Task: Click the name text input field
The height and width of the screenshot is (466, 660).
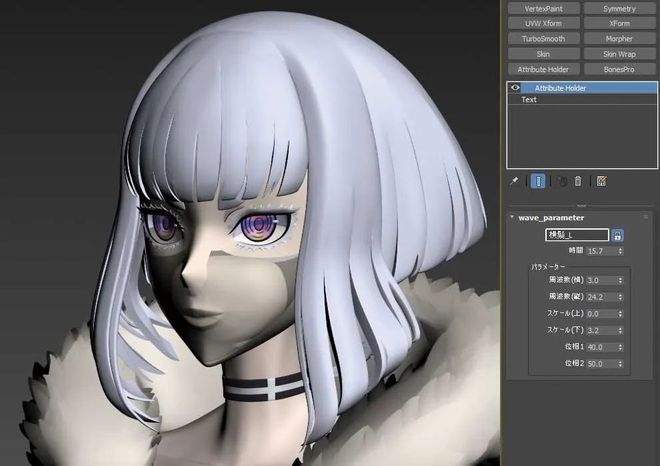Action: click(x=576, y=235)
